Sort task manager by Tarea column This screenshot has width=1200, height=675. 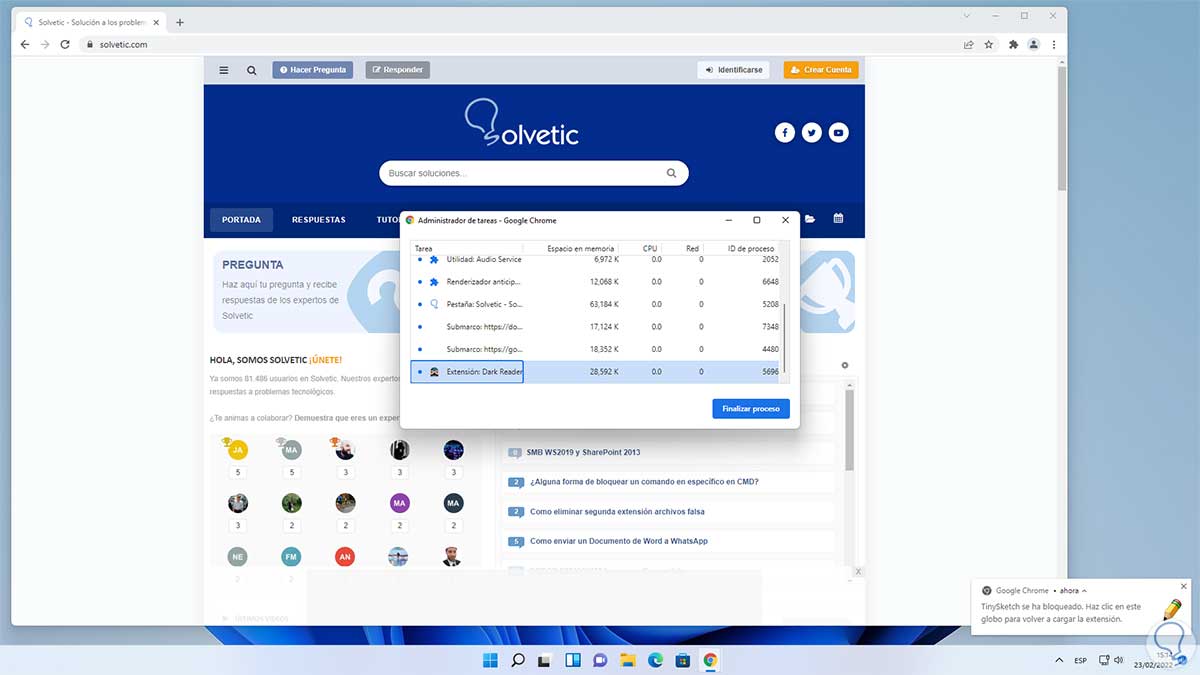(x=465, y=248)
